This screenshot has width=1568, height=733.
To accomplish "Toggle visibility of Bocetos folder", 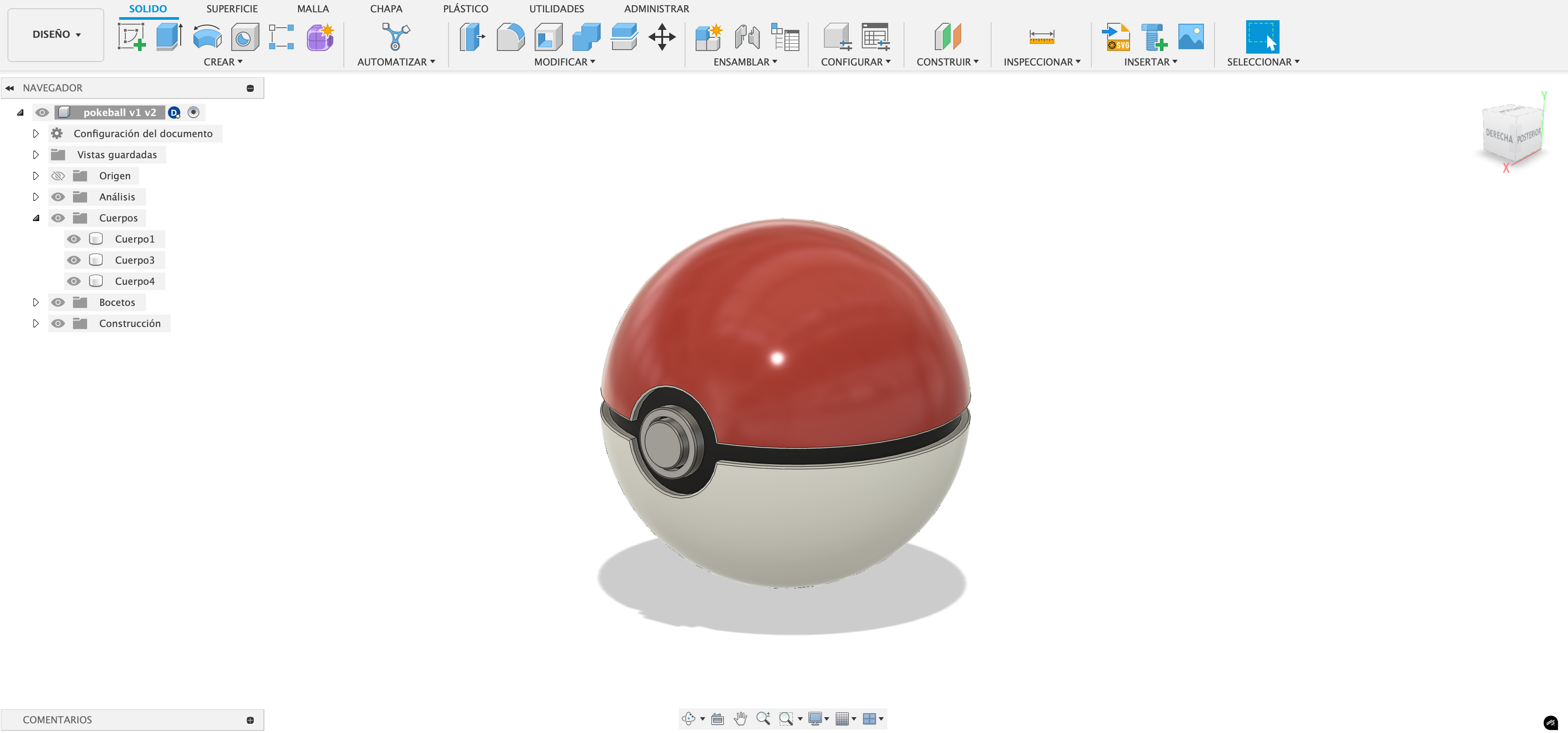I will coord(58,302).
